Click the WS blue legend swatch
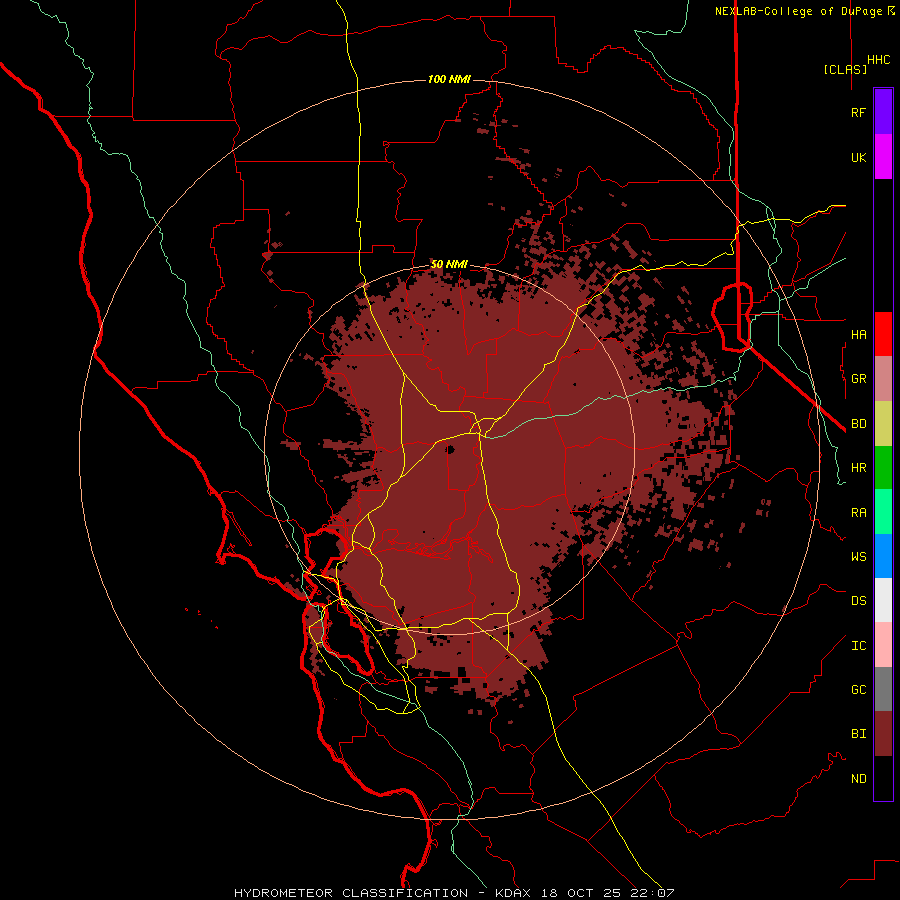900x900 pixels. click(883, 556)
